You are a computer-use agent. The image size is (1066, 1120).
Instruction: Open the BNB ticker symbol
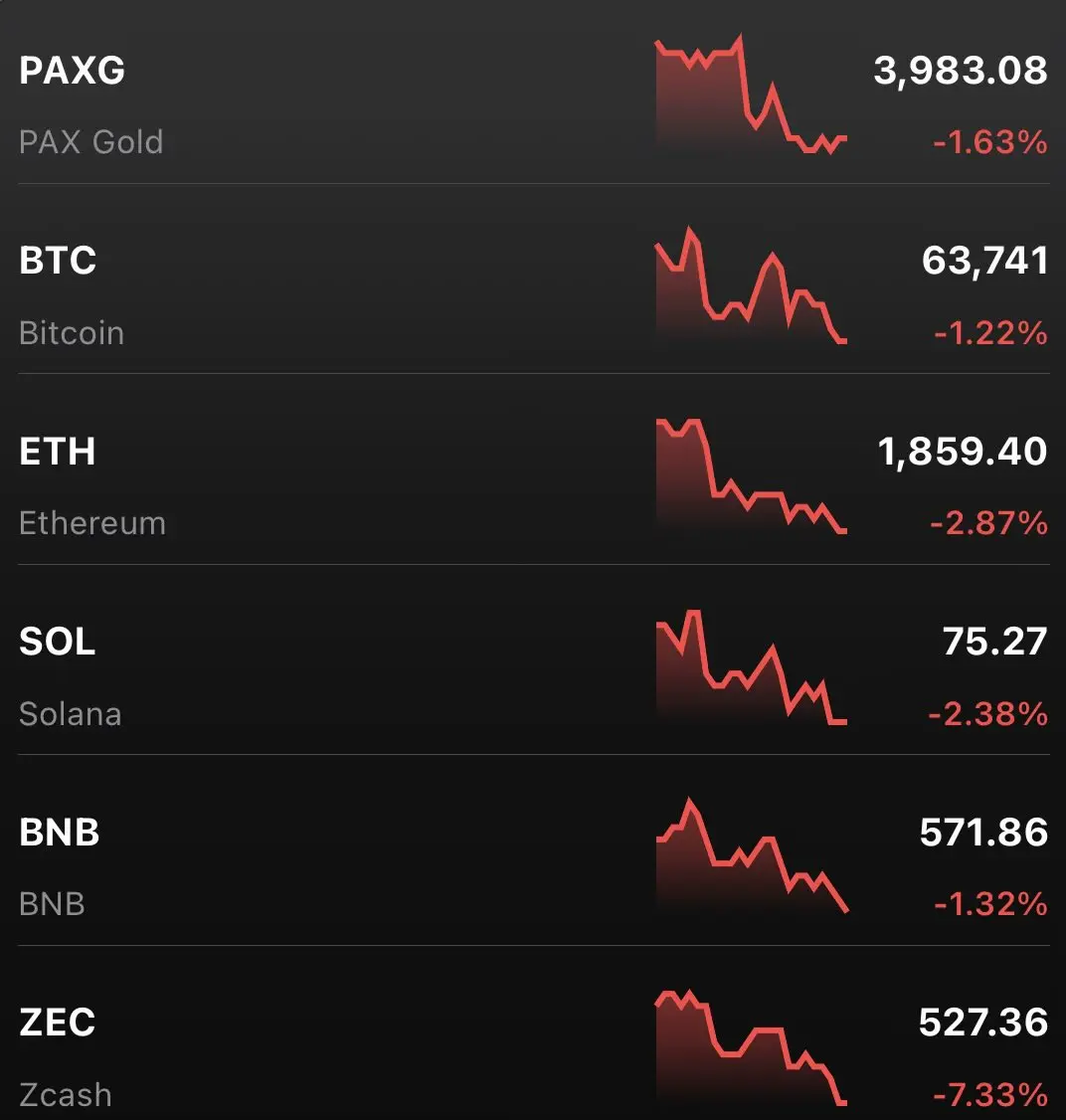point(60,833)
